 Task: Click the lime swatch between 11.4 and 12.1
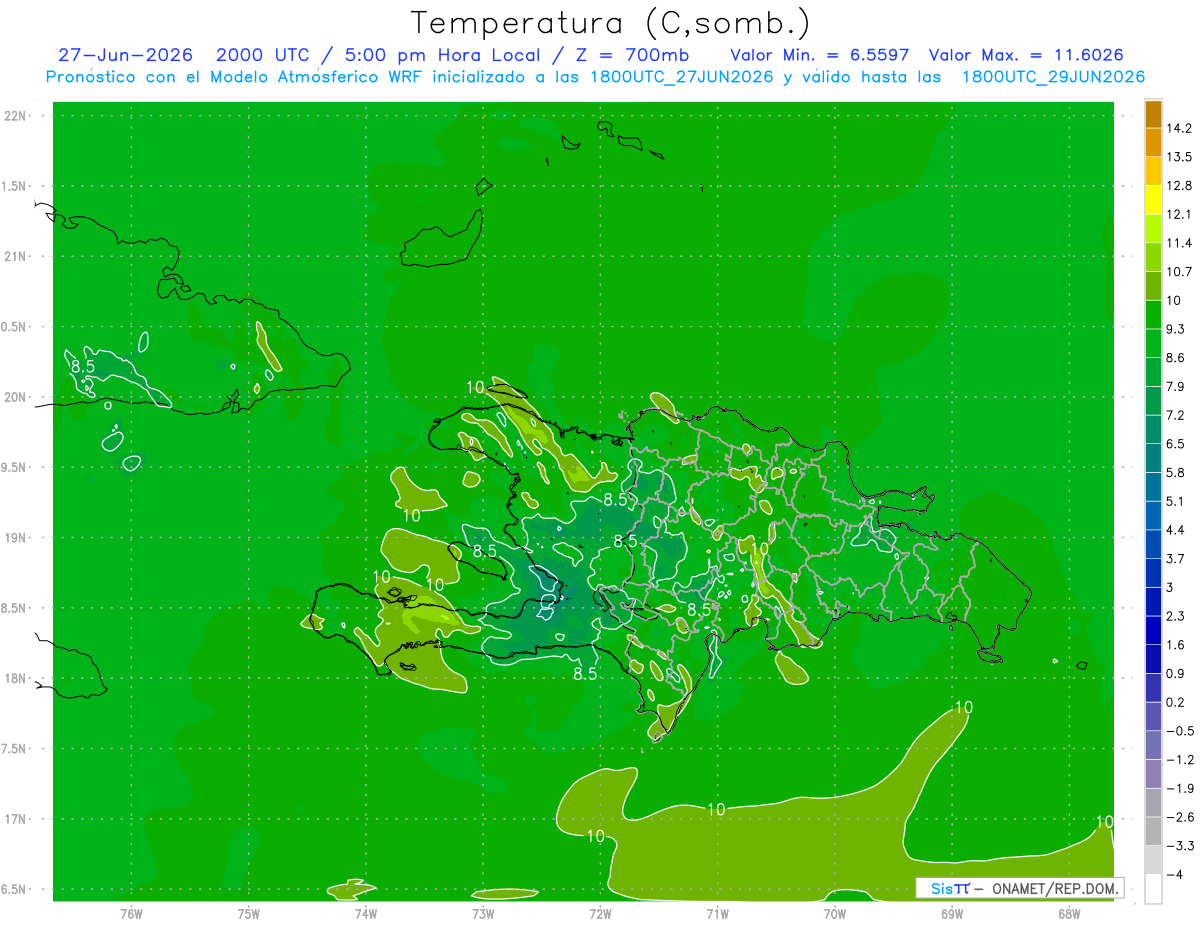[1153, 229]
